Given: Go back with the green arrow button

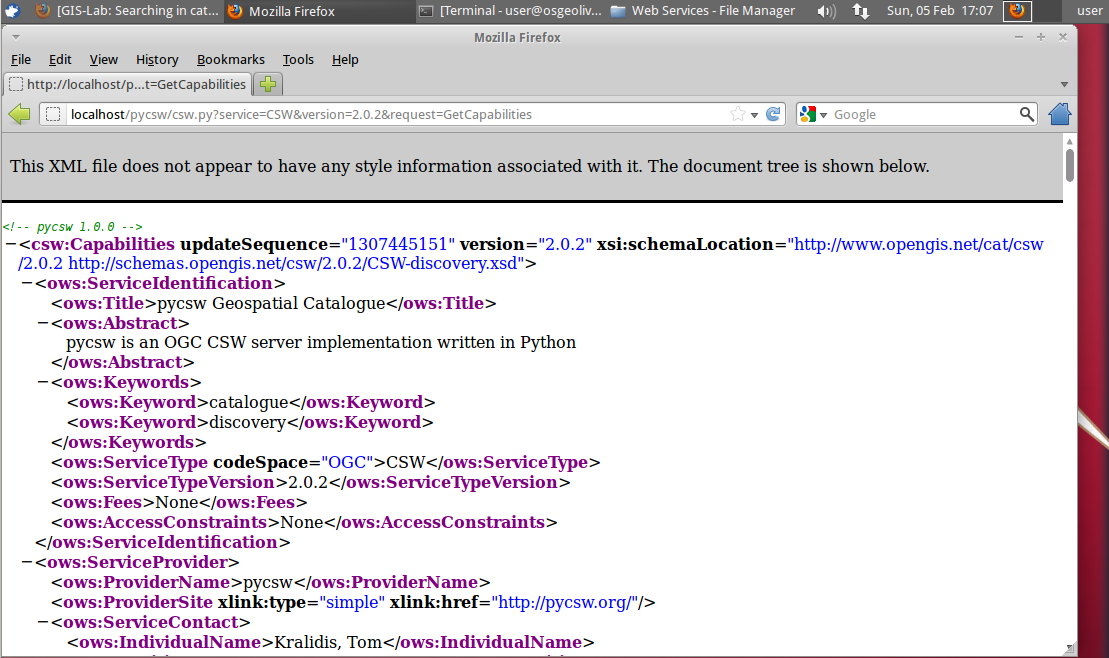Looking at the screenshot, I should pyautogui.click(x=20, y=114).
